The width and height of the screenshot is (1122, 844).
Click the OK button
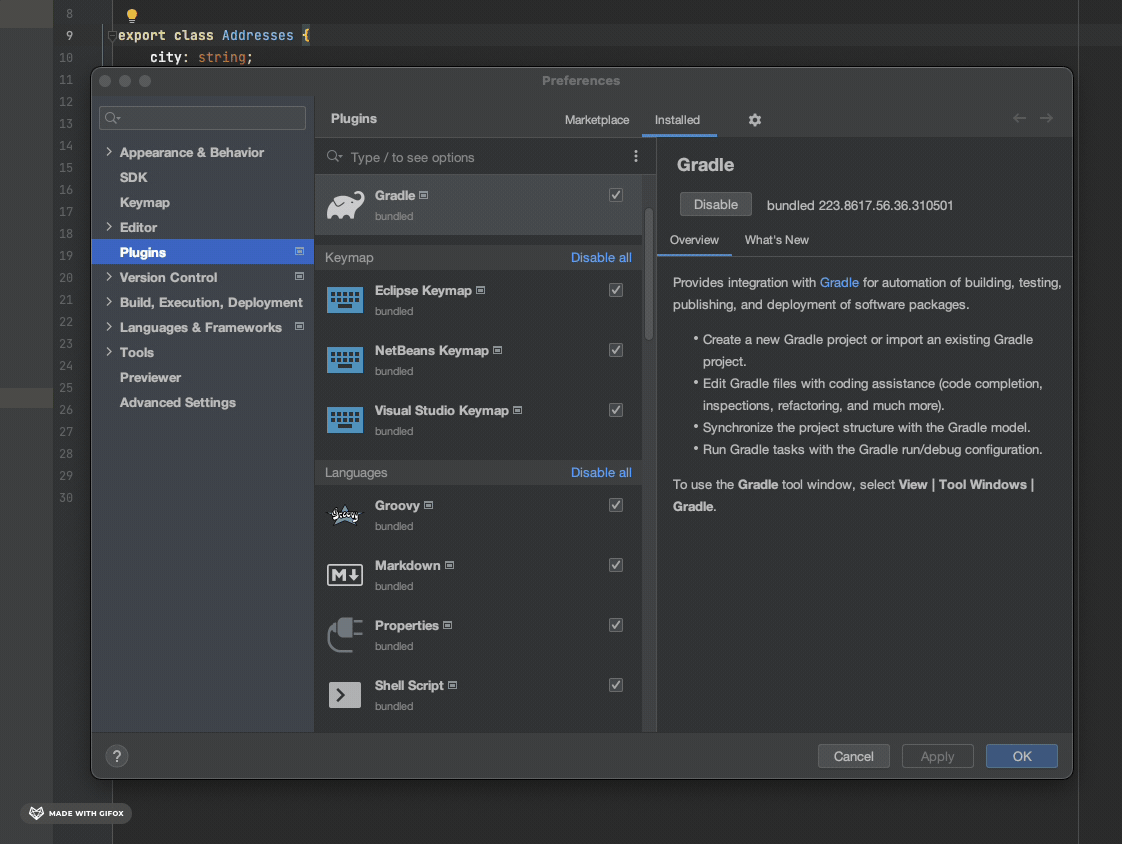tap(1022, 757)
